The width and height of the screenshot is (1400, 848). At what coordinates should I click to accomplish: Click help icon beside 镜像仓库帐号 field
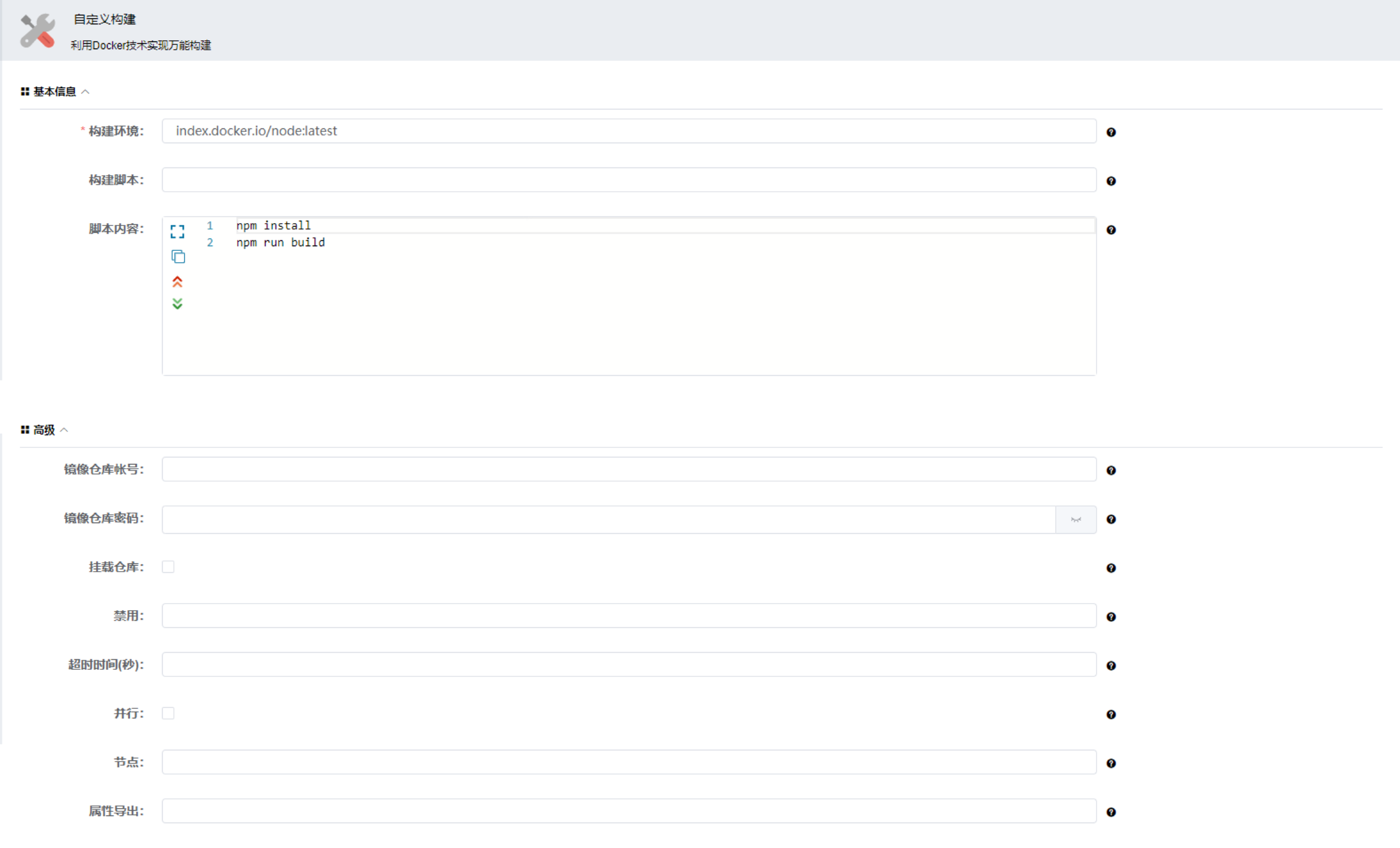1111,470
